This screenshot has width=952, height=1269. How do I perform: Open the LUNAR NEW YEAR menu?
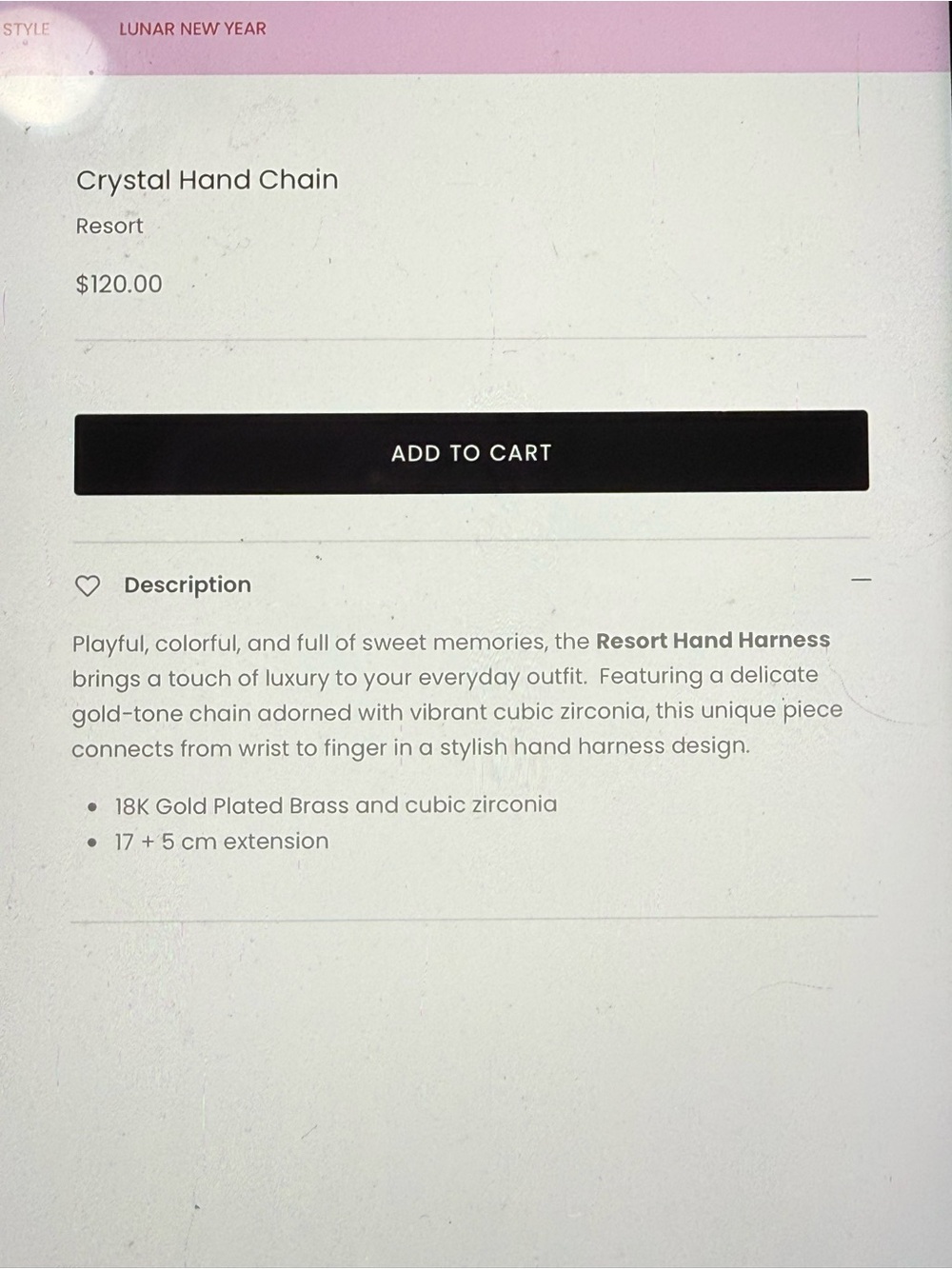pyautogui.click(x=192, y=29)
